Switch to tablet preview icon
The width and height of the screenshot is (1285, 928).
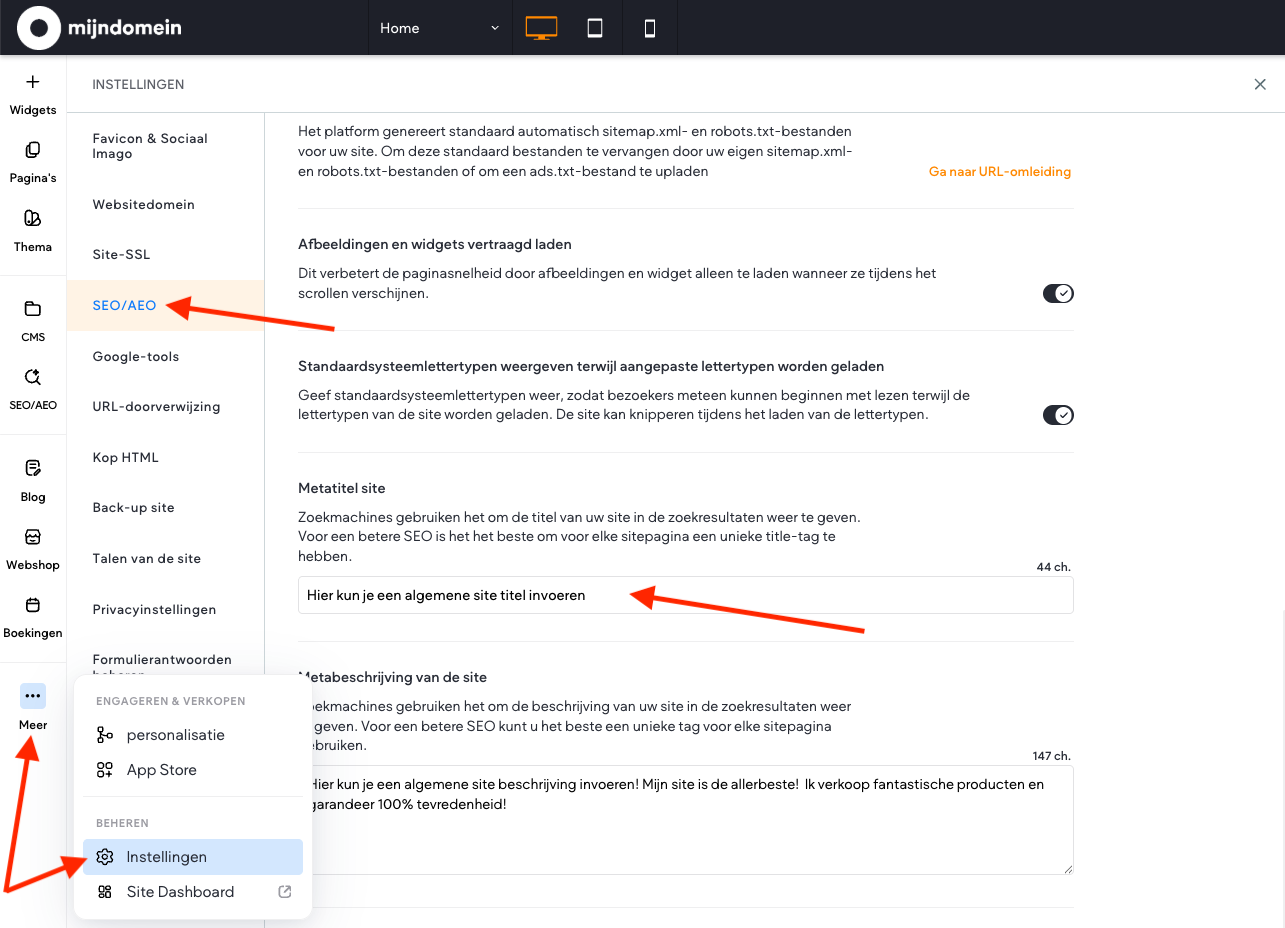pos(595,28)
